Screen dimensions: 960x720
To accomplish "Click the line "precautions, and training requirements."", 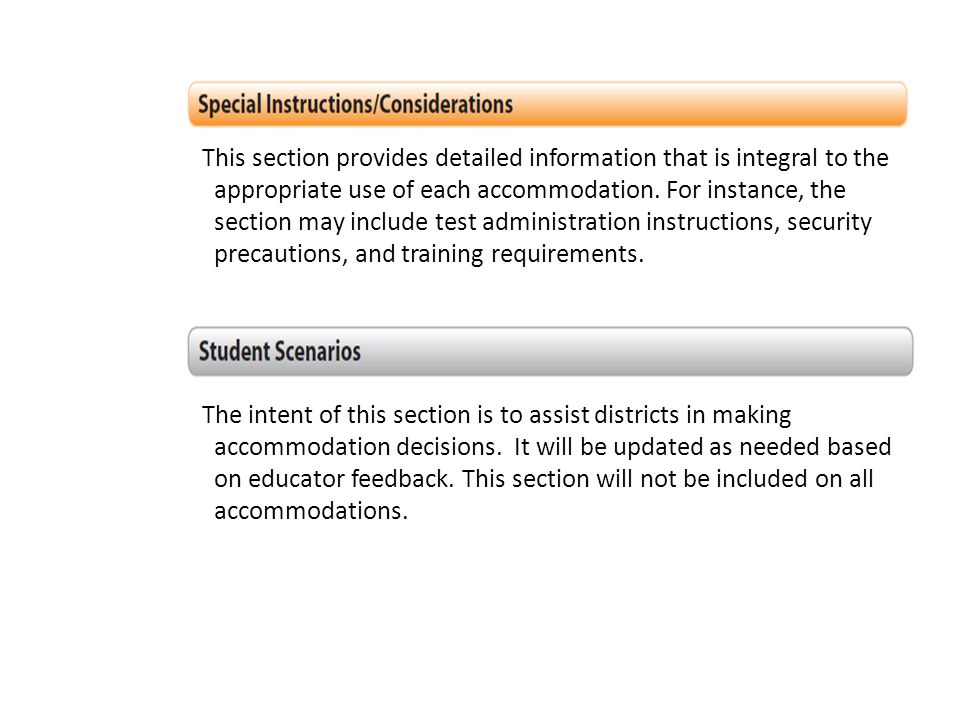I will coord(429,254).
